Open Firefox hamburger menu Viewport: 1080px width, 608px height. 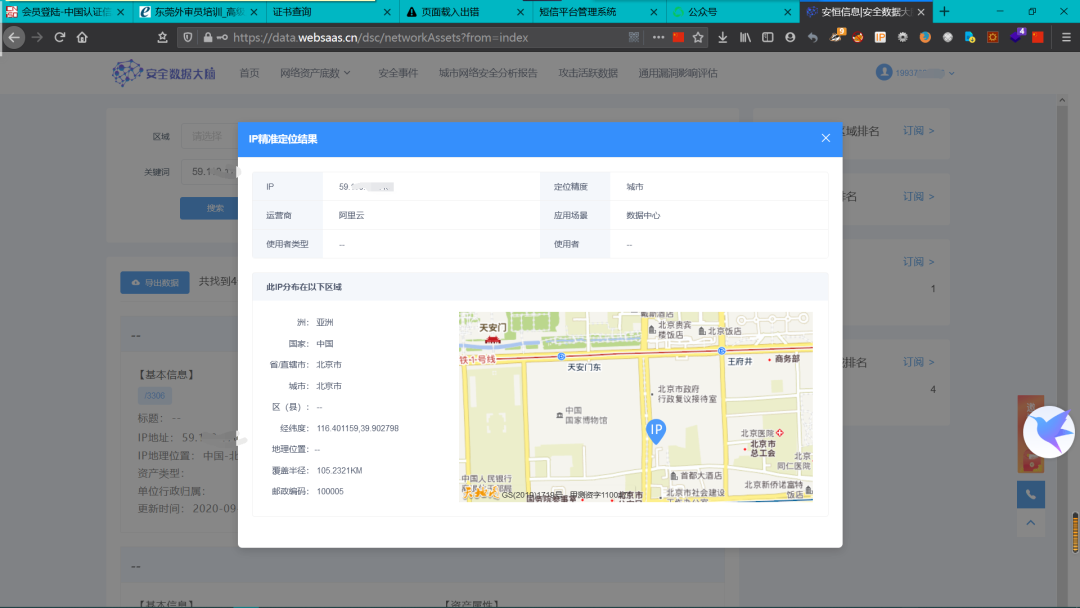pos(1066,37)
